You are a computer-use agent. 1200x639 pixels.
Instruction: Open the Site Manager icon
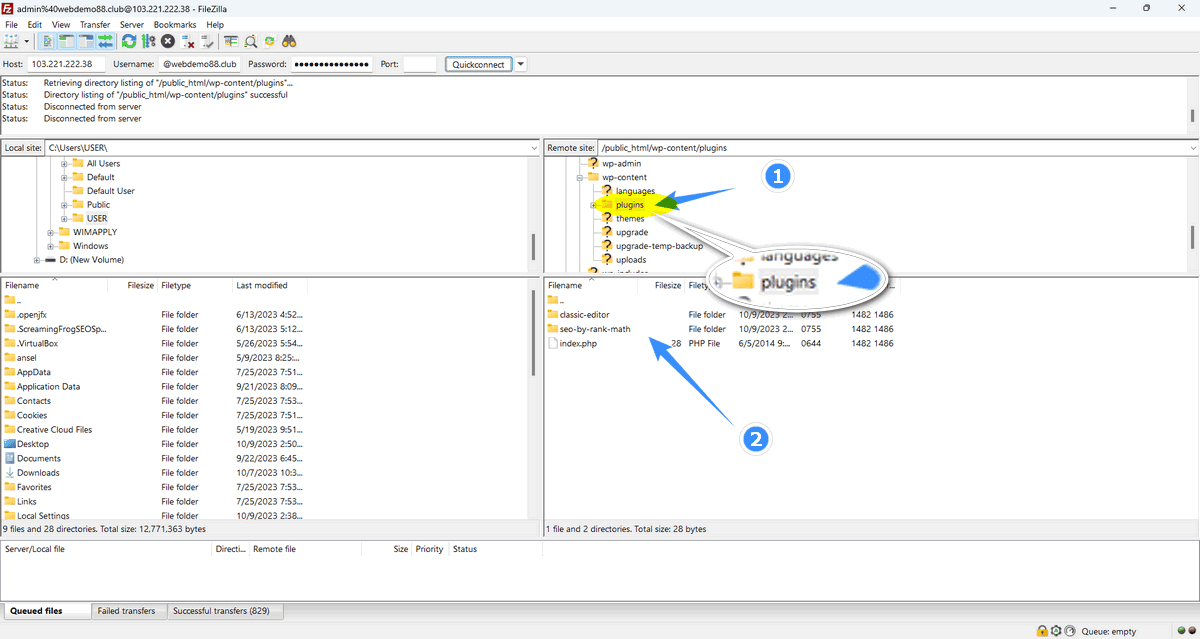[x=11, y=42]
